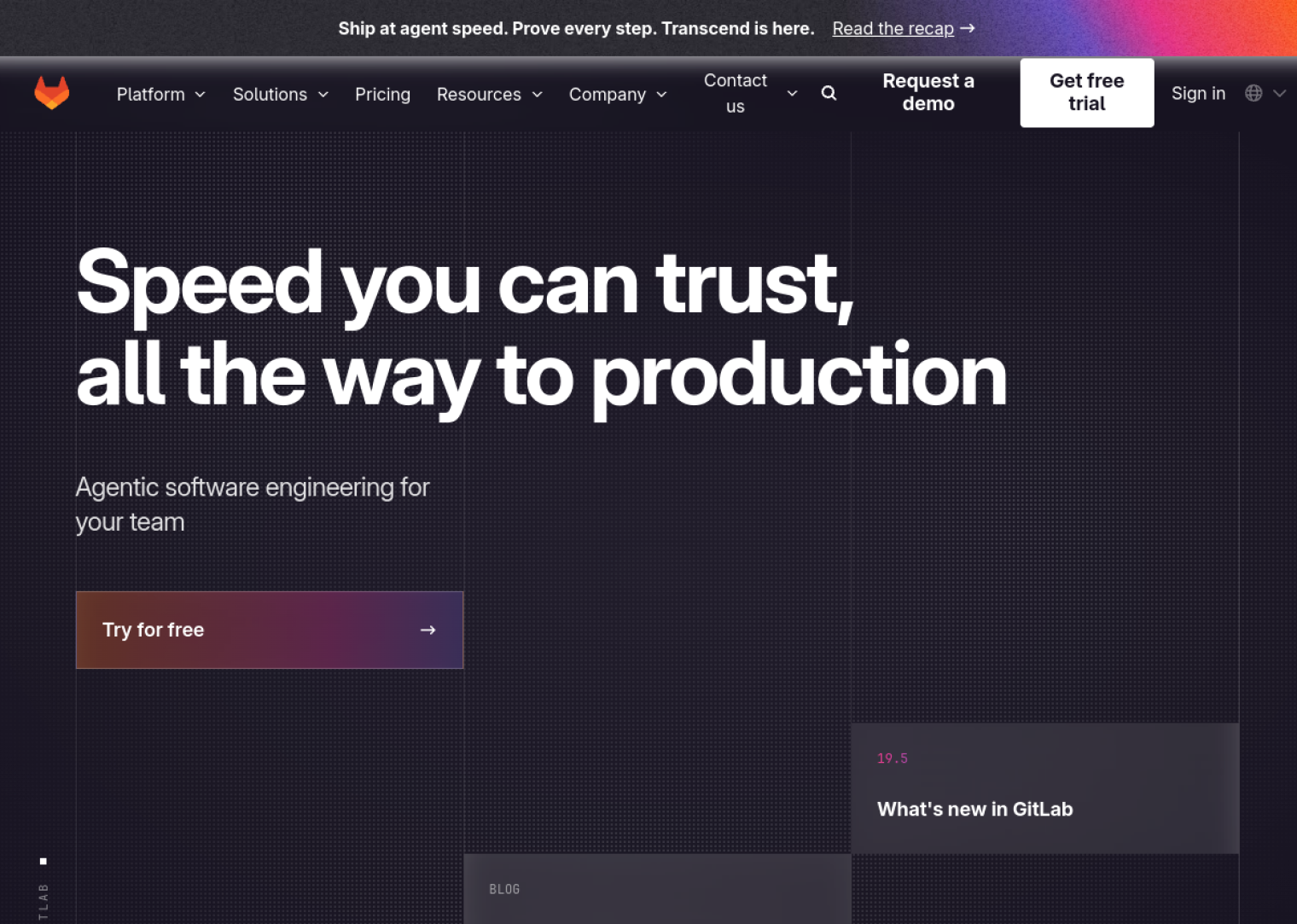Click Get free trial button
1297x924 pixels.
1087,92
